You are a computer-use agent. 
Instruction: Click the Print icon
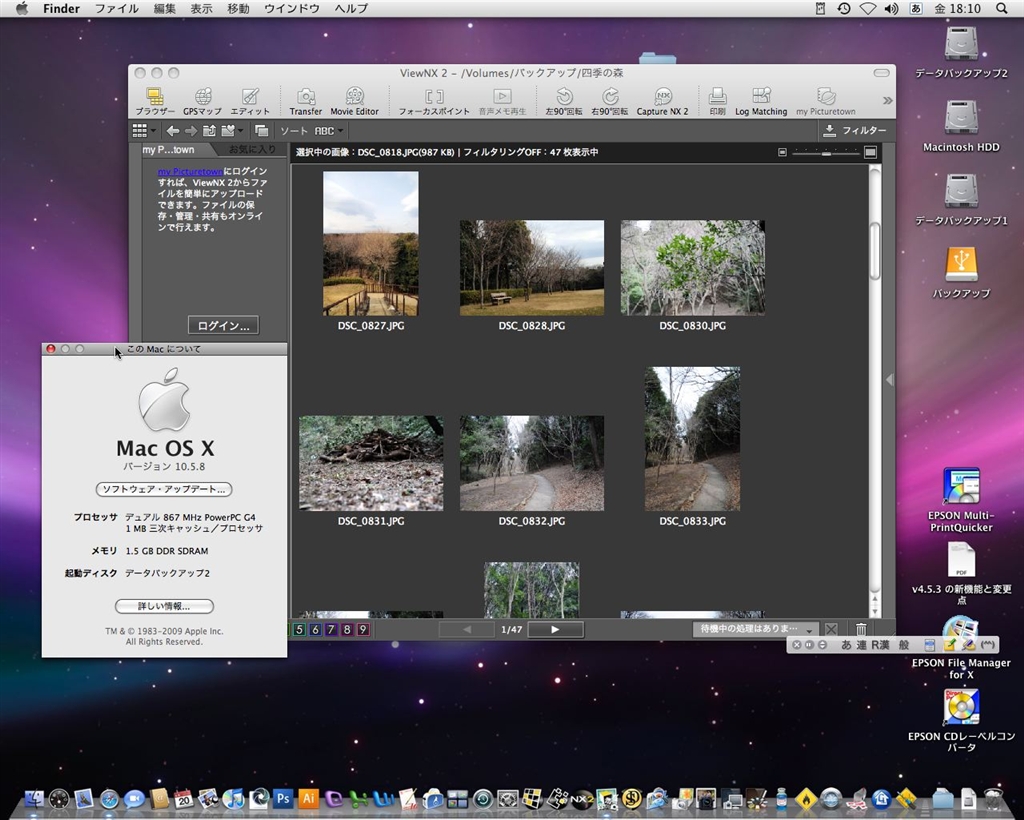[x=717, y=98]
